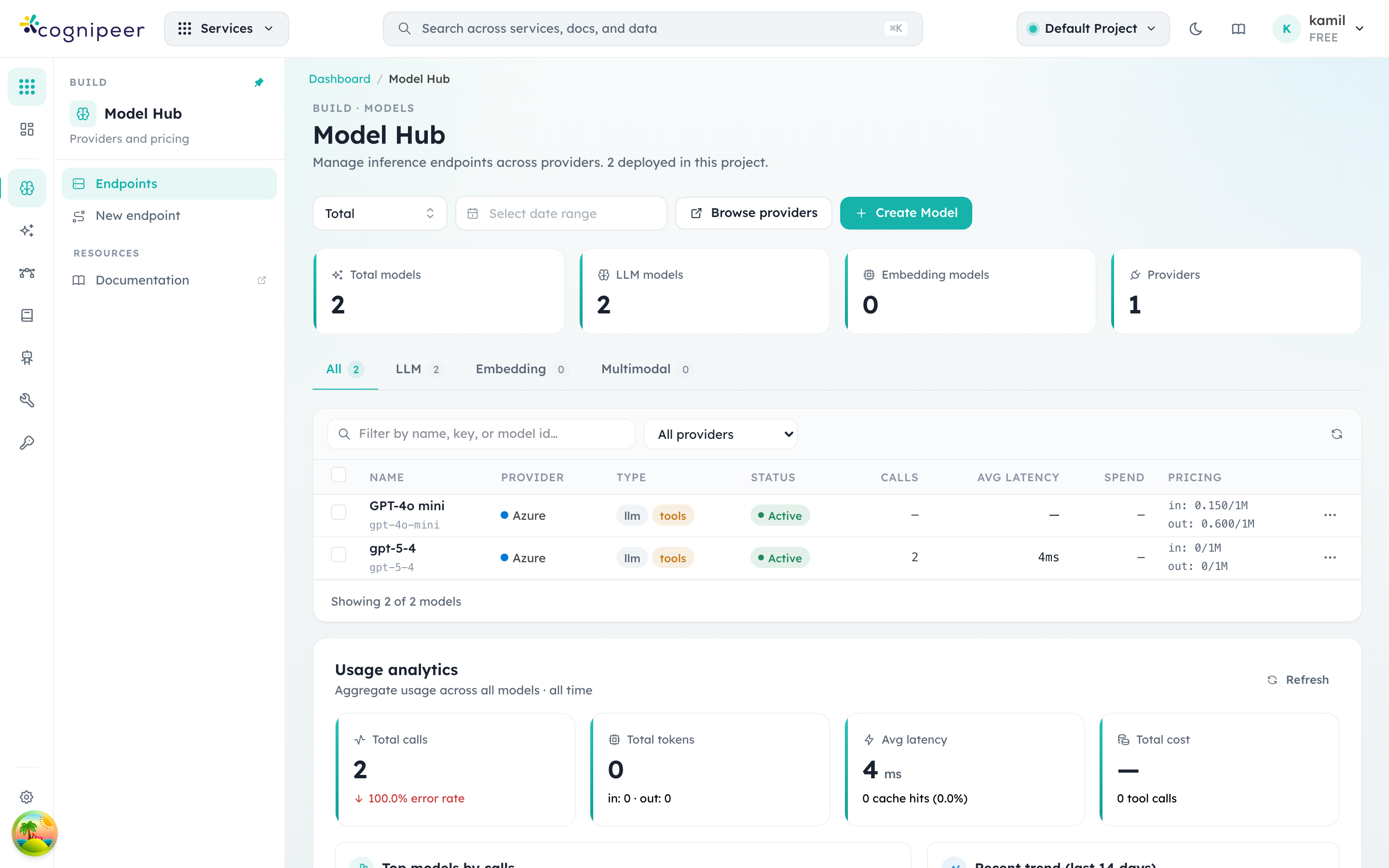Click the NAME column header
This screenshot has height=868, width=1389.
(387, 477)
